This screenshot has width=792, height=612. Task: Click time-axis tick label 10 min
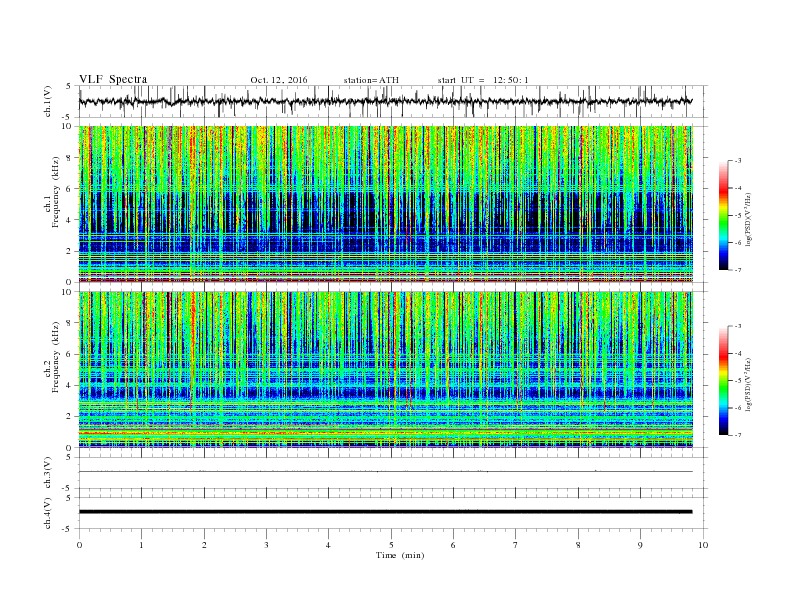pyautogui.click(x=703, y=545)
